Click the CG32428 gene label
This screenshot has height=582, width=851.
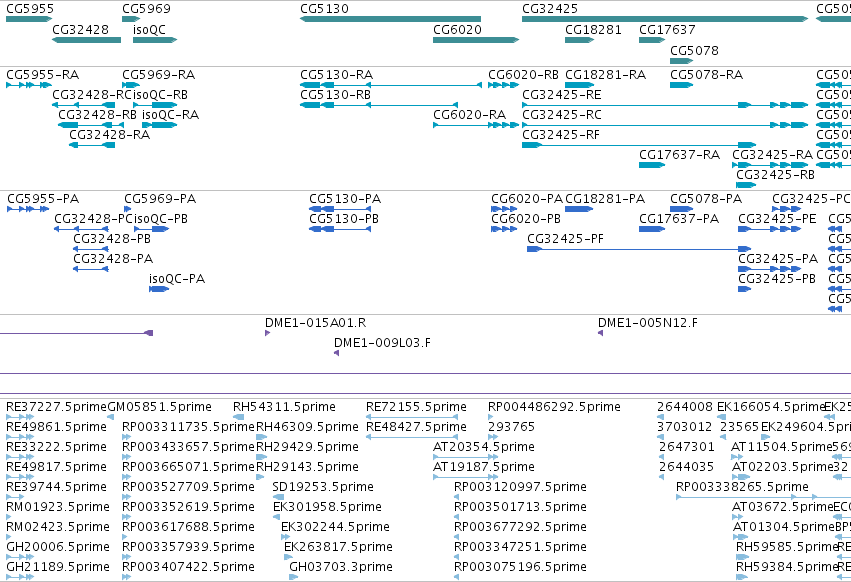coord(80,29)
